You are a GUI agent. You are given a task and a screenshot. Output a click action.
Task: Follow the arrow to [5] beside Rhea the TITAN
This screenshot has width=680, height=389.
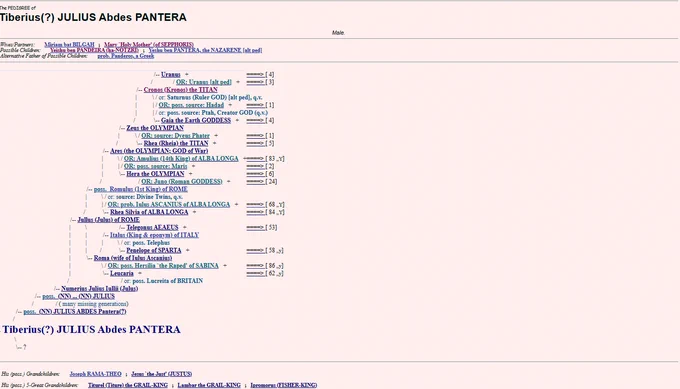coord(255,143)
